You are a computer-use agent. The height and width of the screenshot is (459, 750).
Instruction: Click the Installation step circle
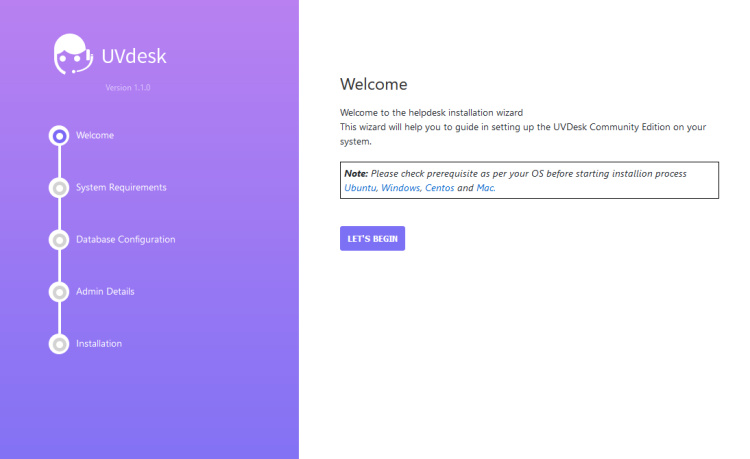point(59,343)
